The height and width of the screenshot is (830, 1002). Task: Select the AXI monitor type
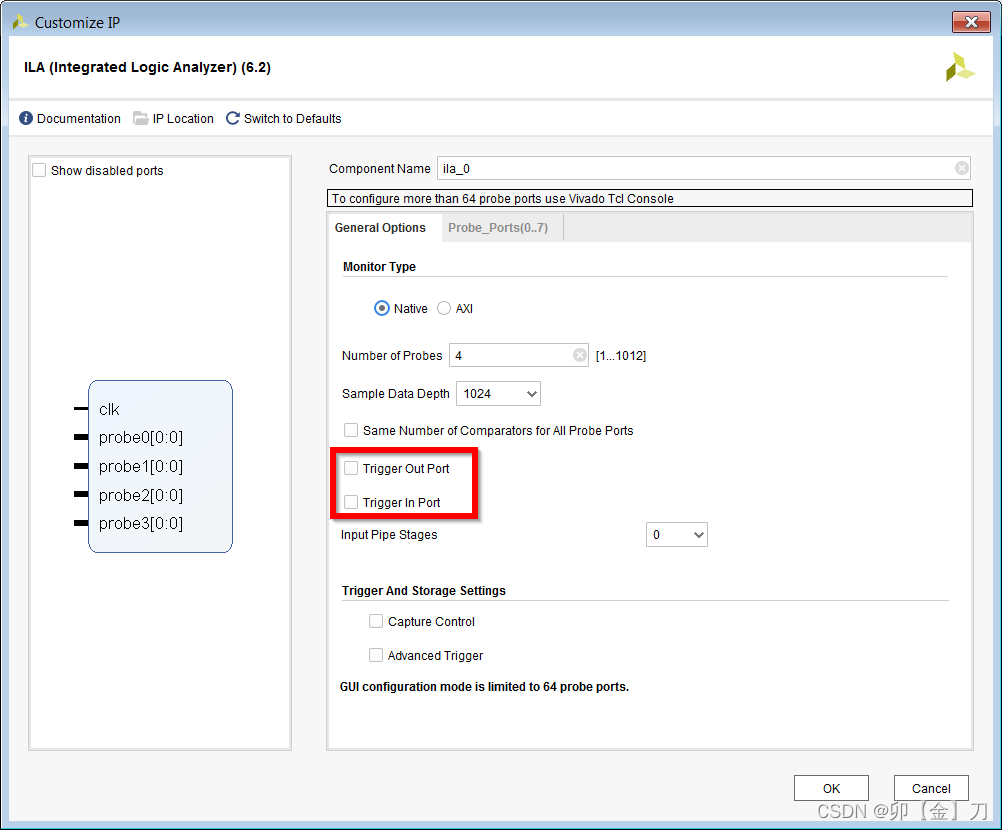(443, 309)
